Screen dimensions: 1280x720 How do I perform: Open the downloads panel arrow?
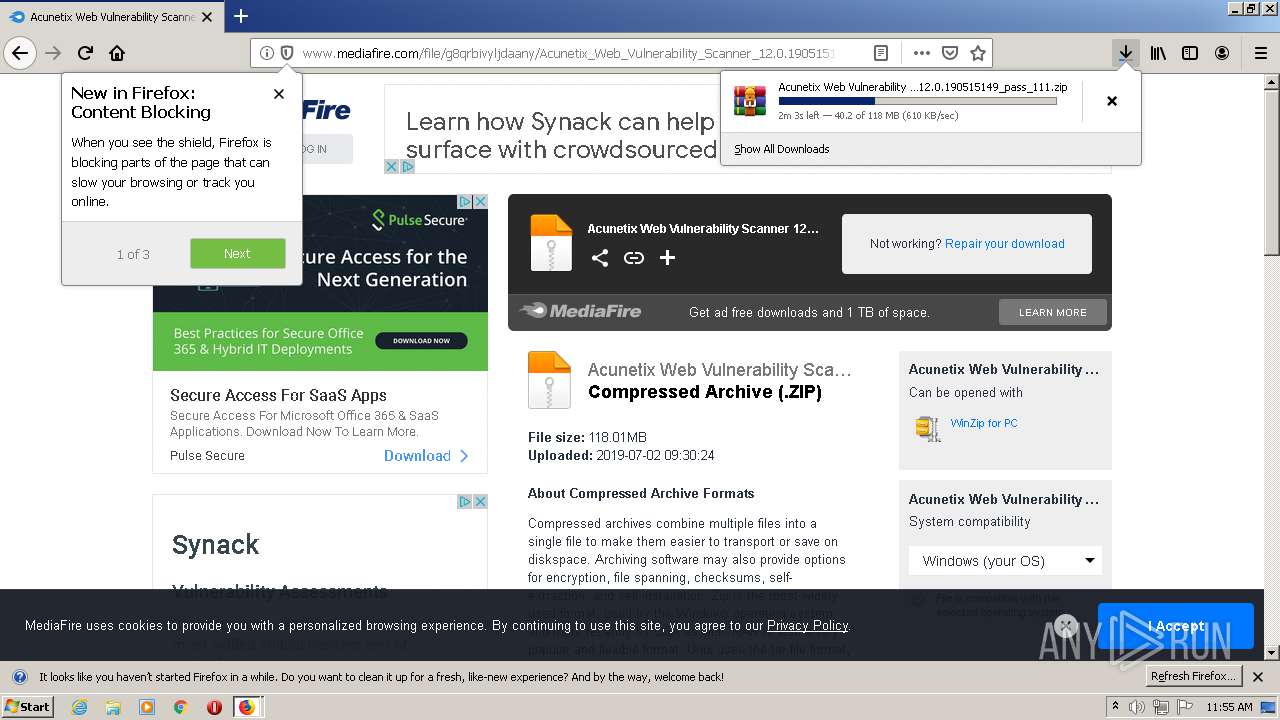click(1125, 53)
